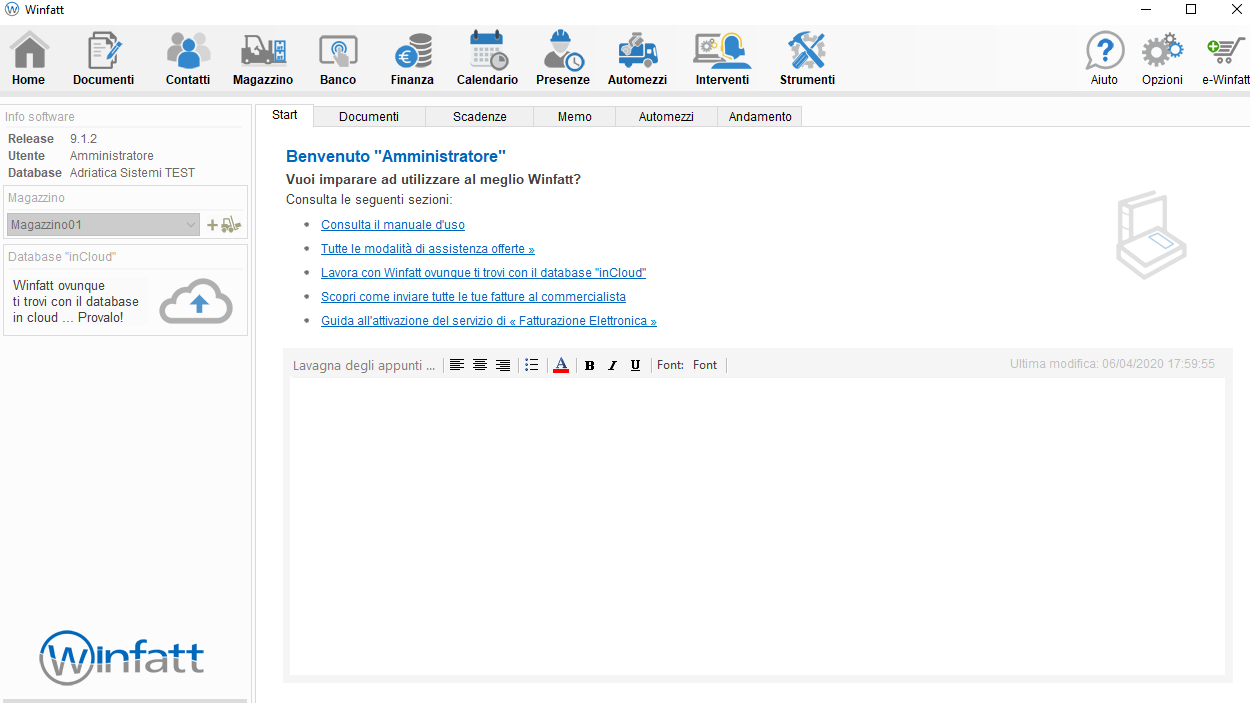Click the Winfatt logo in sidebar
The image size is (1250, 703).
[x=122, y=657]
